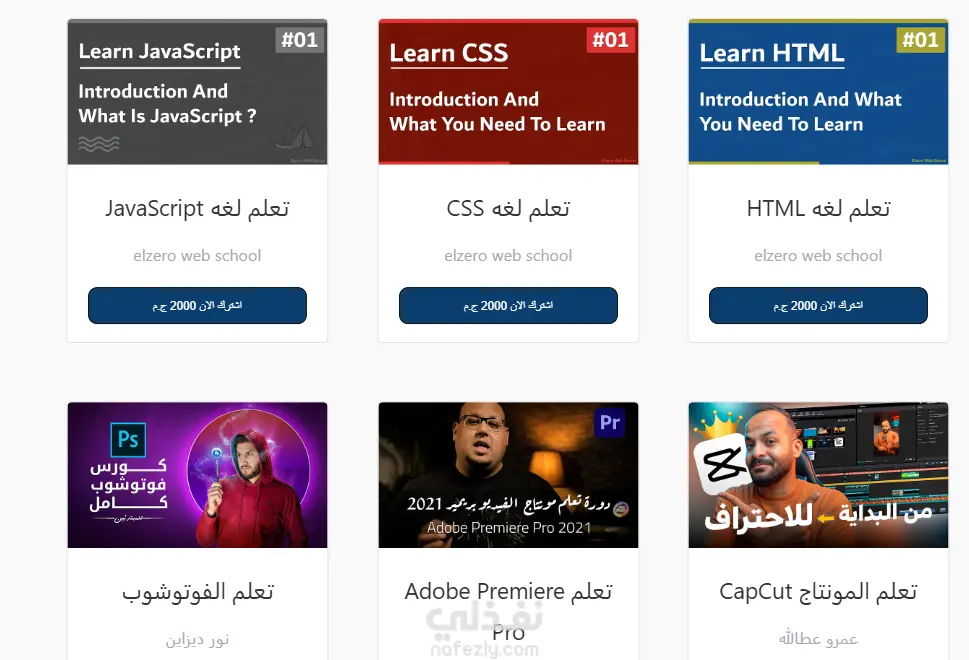Open the Adobe Premiere Pro 2021 thumbnail
The image size is (969, 660).
(x=508, y=475)
